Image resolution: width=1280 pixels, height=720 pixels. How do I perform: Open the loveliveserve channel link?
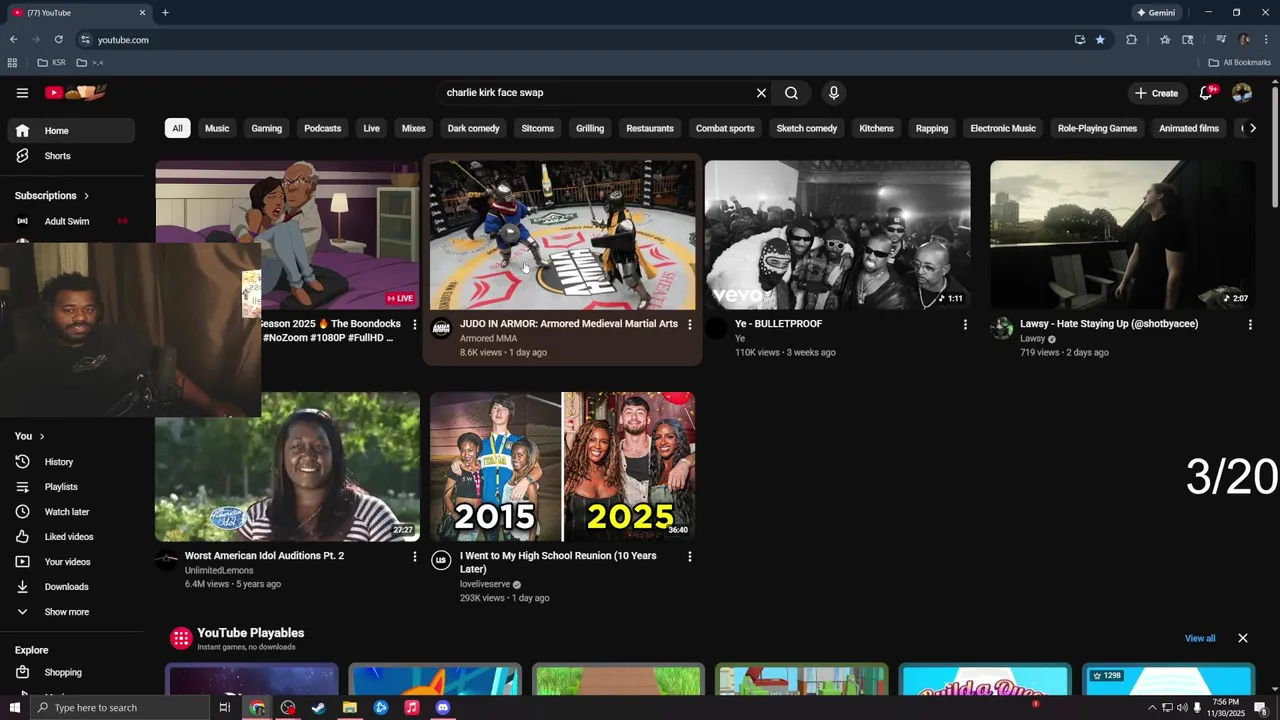pos(485,584)
